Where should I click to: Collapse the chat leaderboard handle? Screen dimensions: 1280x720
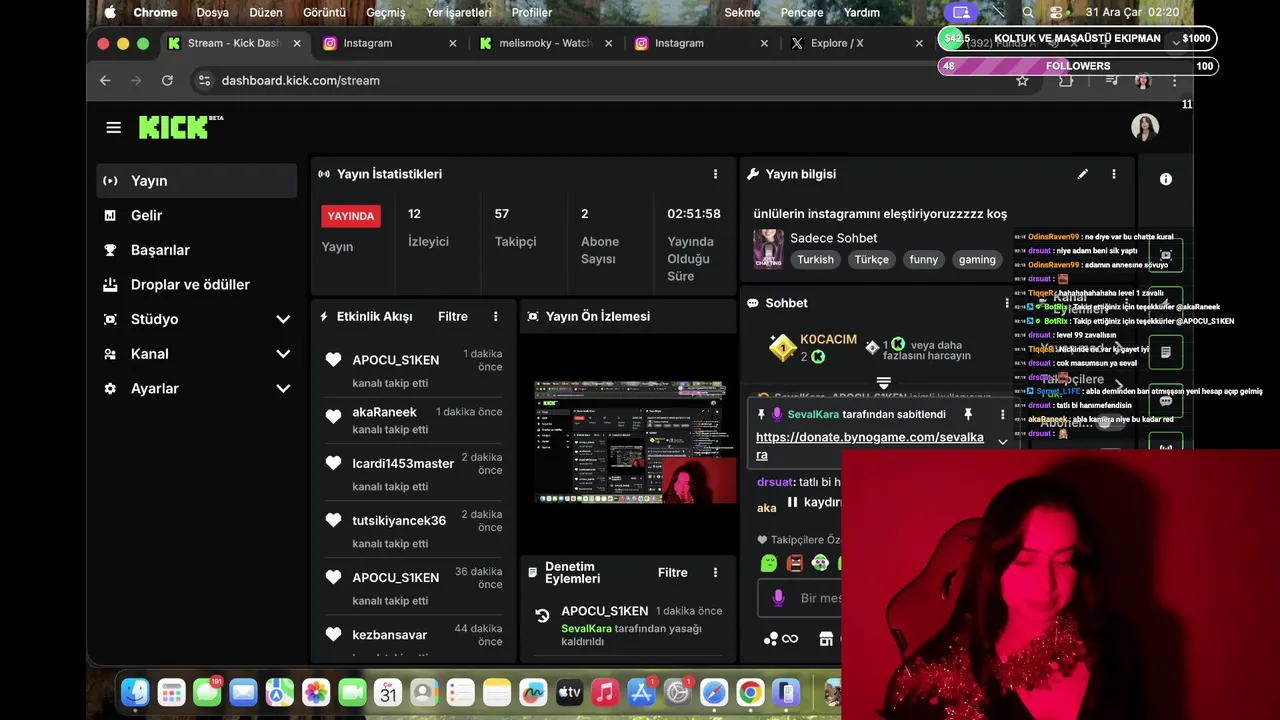pos(883,383)
